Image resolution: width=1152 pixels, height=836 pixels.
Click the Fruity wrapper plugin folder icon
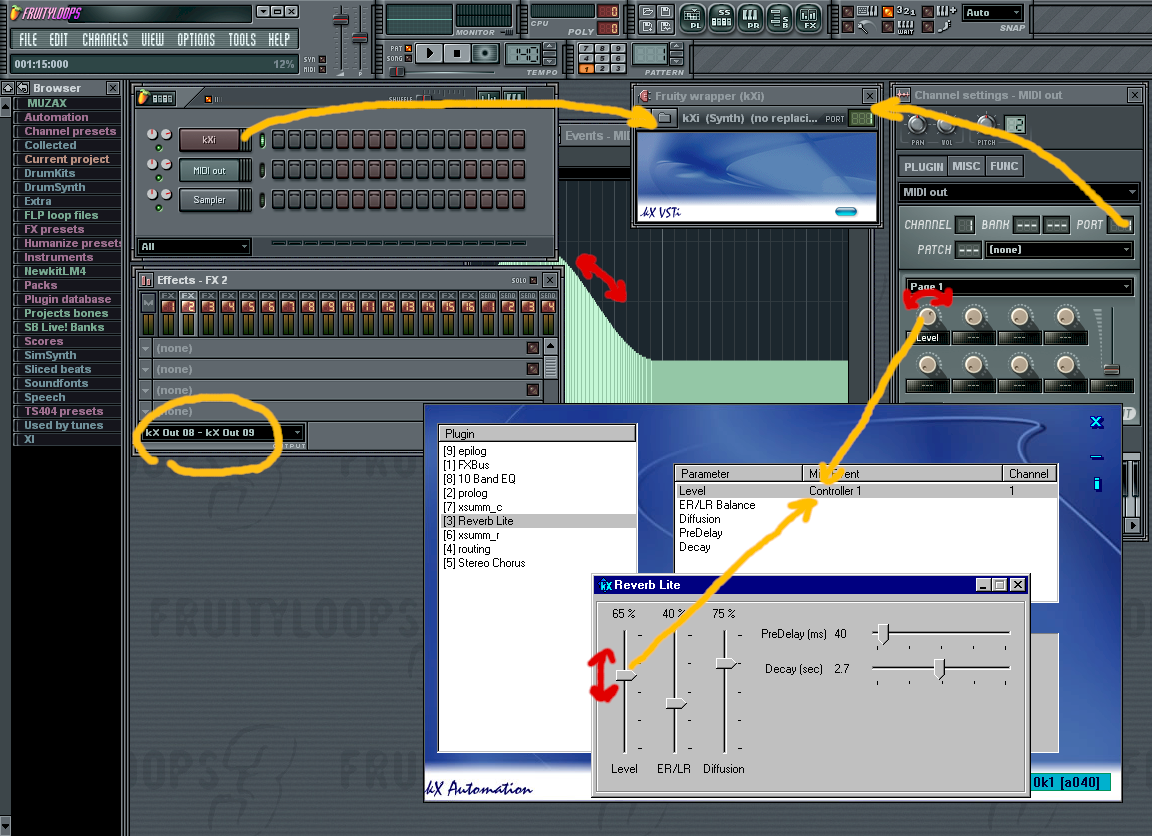coord(664,118)
